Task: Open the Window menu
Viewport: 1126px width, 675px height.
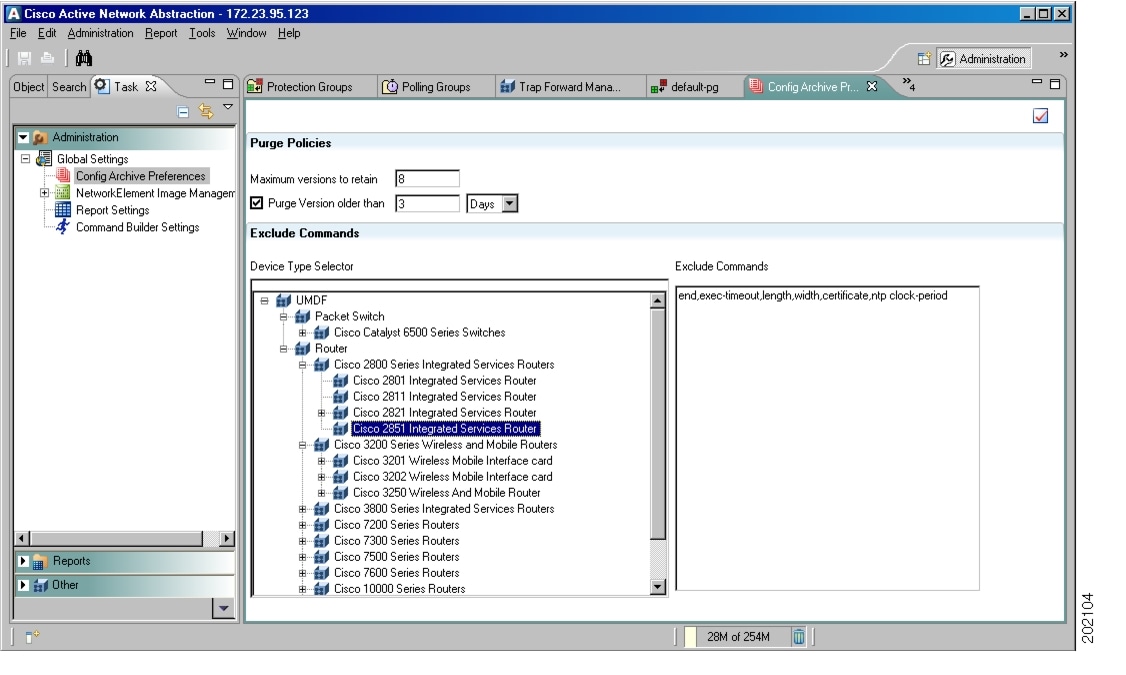Action: click(x=246, y=33)
